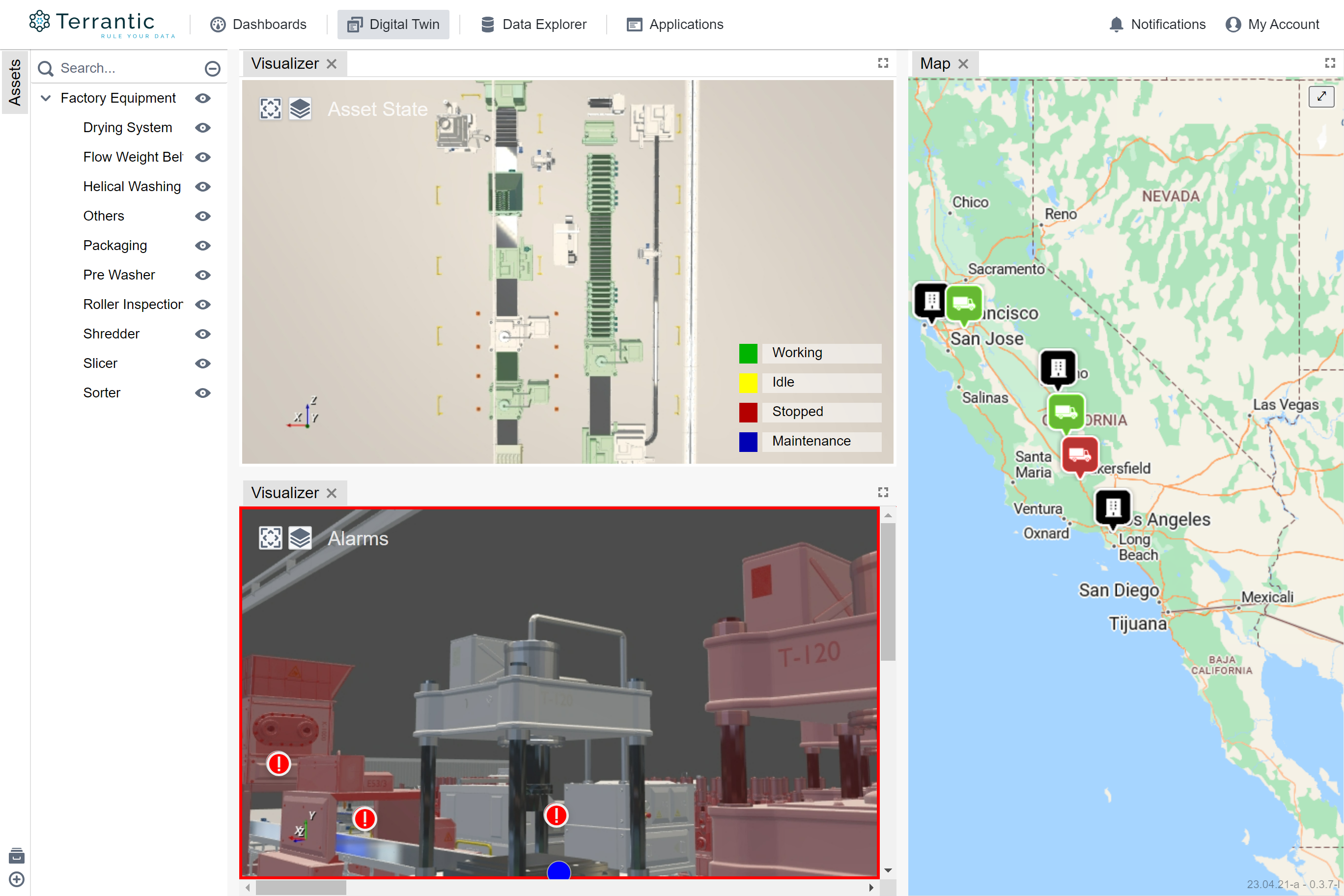Click the add circle plus icon
The height and width of the screenshot is (896, 1344).
pyautogui.click(x=17, y=879)
